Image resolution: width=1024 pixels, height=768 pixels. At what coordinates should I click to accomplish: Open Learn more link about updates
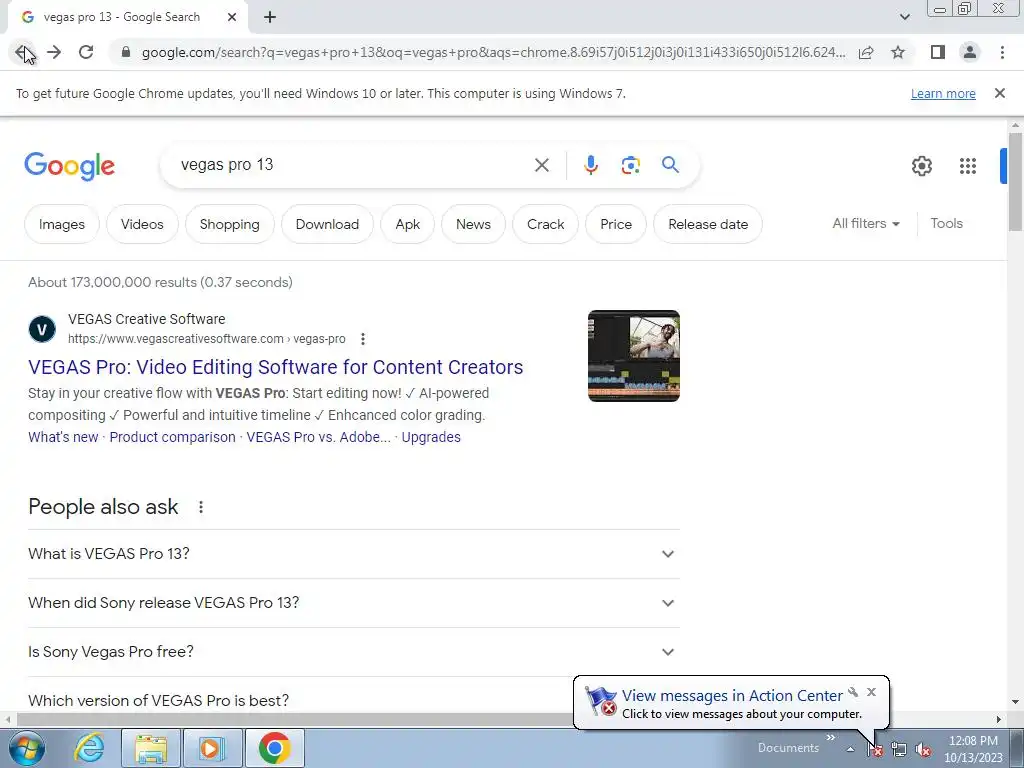tap(943, 93)
